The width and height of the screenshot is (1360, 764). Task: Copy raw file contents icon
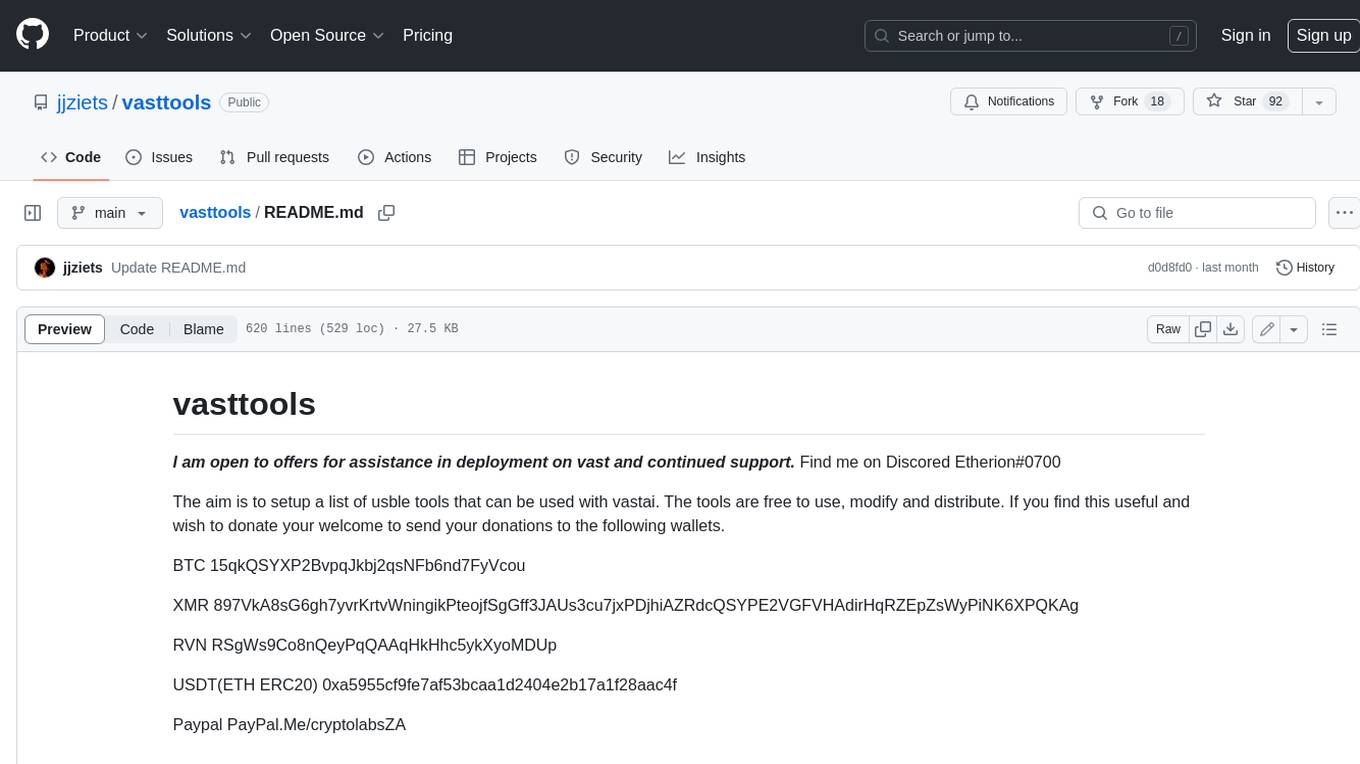(1203, 329)
